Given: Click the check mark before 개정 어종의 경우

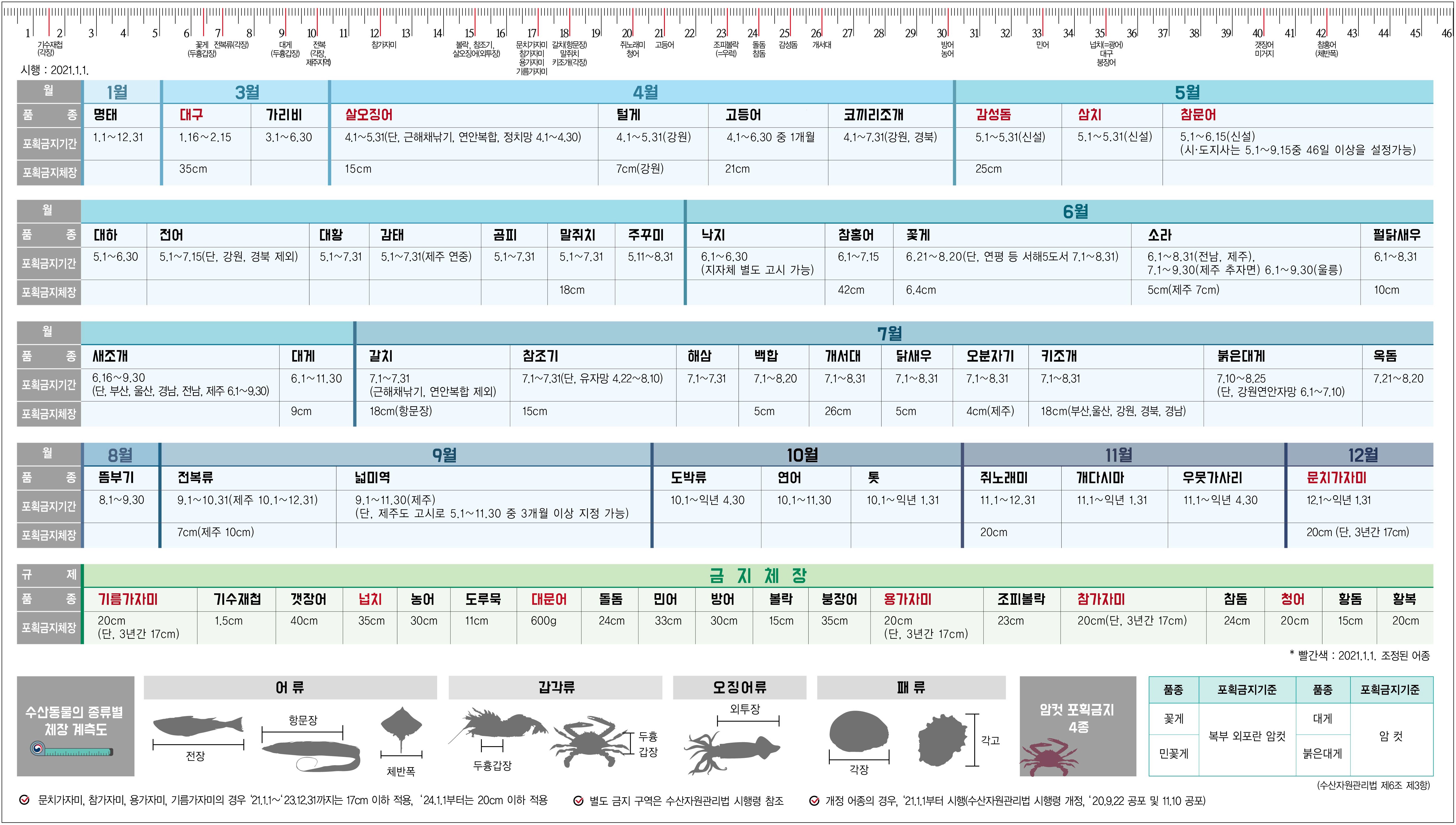Looking at the screenshot, I should click(814, 801).
